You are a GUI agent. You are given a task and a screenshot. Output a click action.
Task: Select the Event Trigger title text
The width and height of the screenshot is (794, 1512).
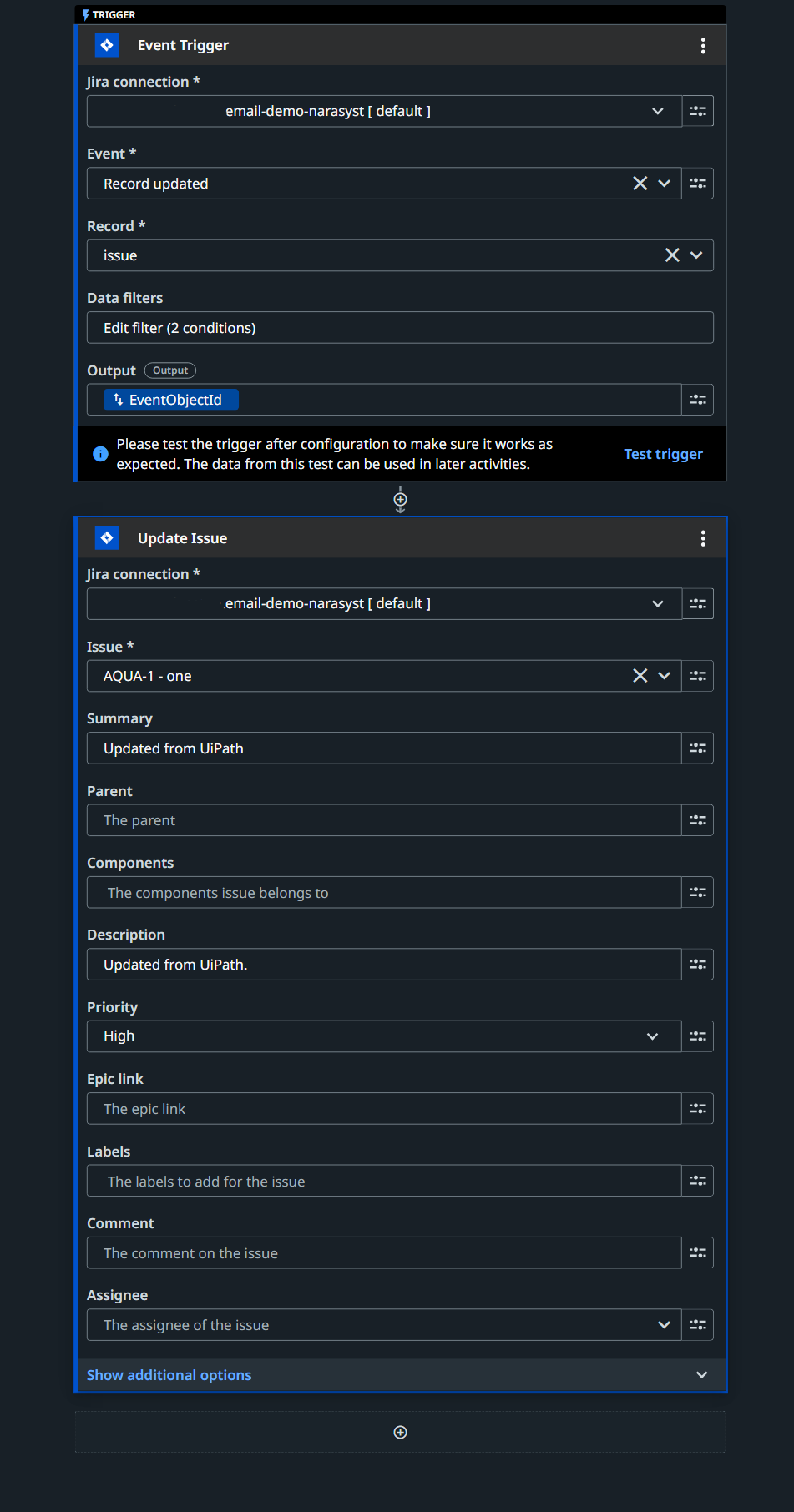(x=183, y=45)
